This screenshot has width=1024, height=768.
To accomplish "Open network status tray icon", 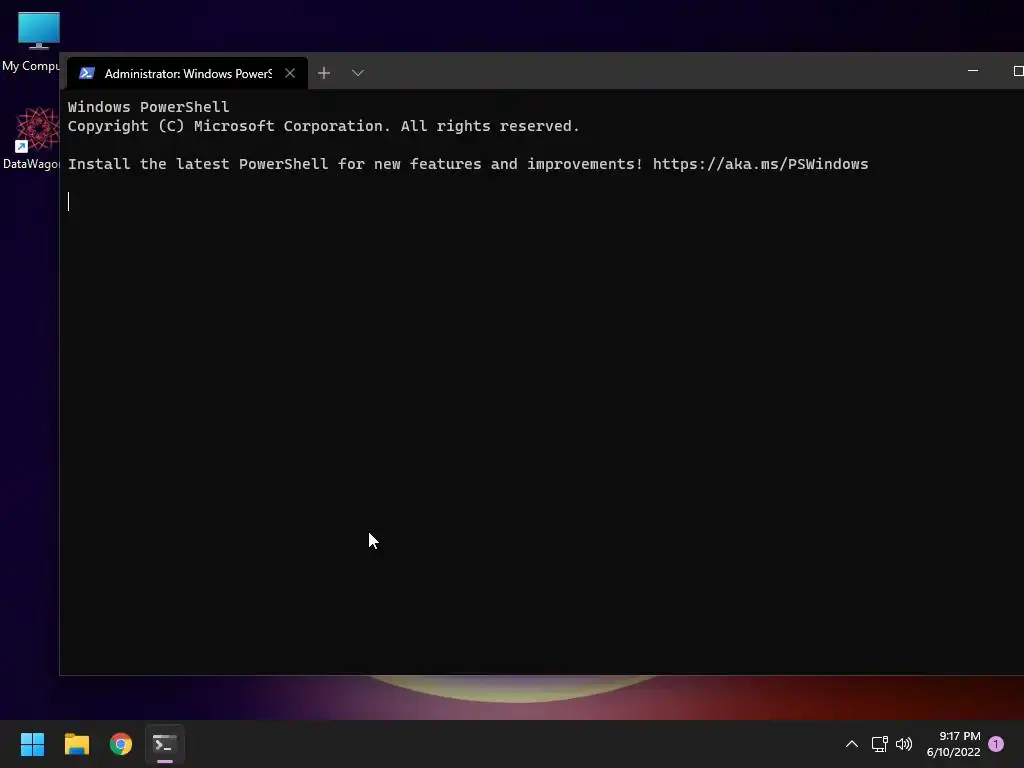I will (x=880, y=744).
